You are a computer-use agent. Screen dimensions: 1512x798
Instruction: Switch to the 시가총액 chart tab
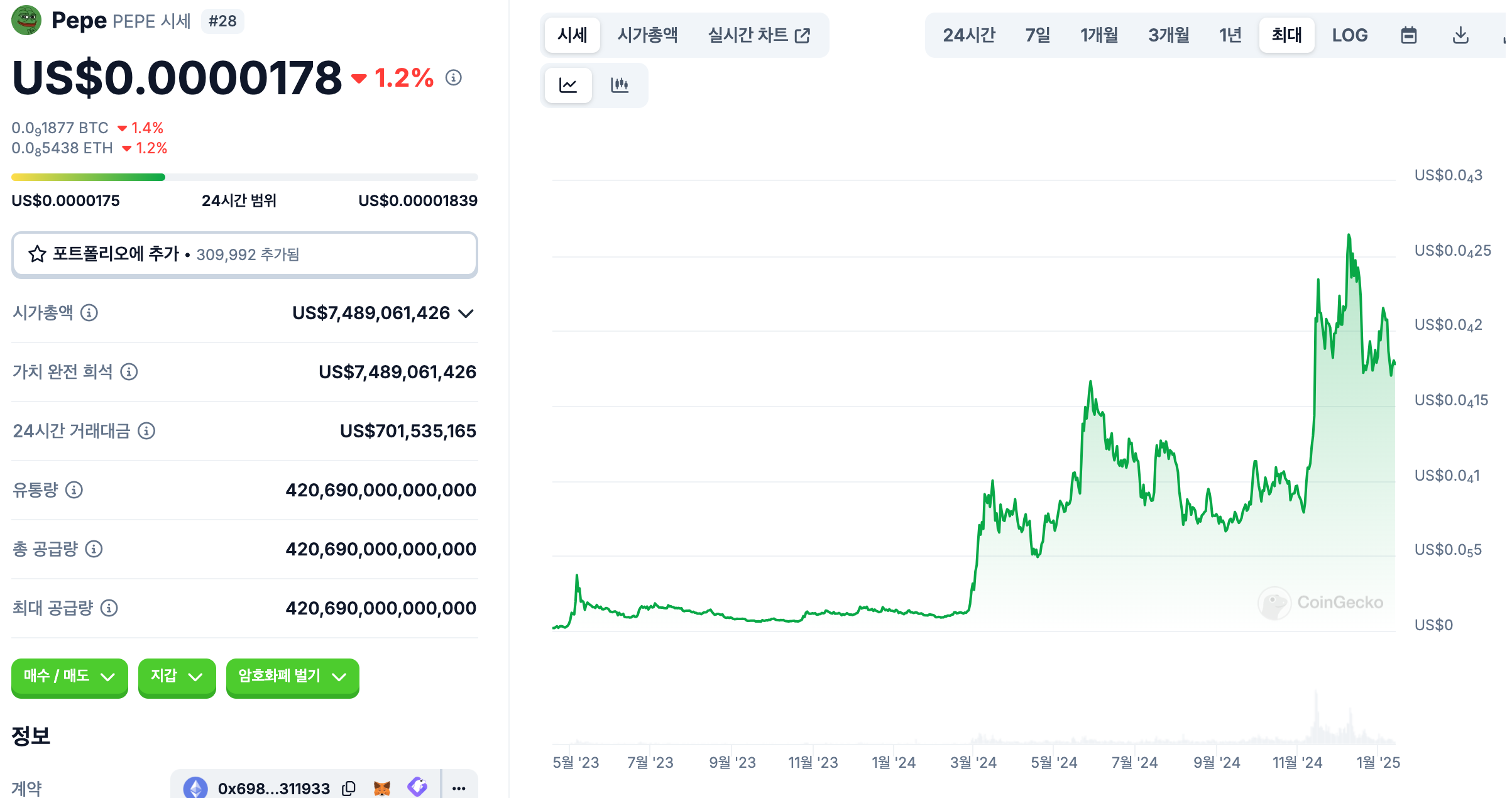(x=648, y=35)
